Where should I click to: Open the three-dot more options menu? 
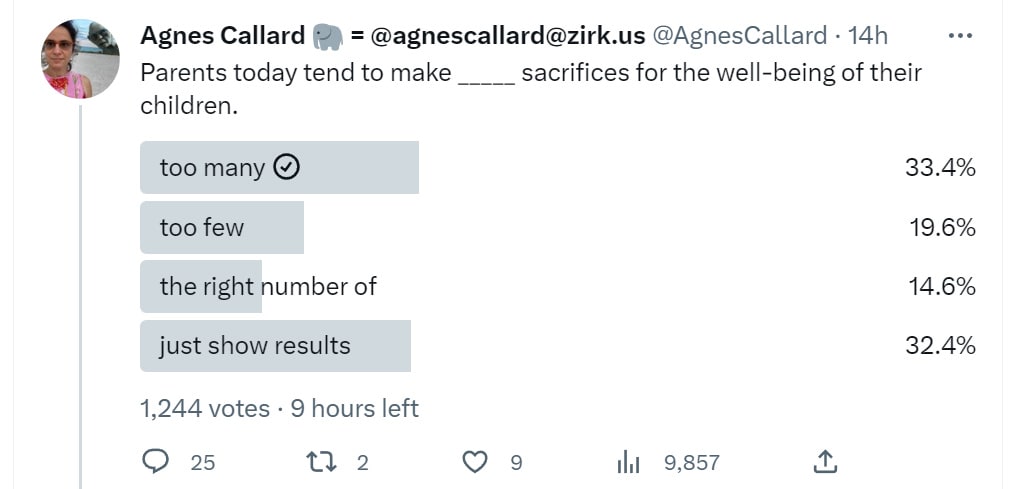pos(959,35)
